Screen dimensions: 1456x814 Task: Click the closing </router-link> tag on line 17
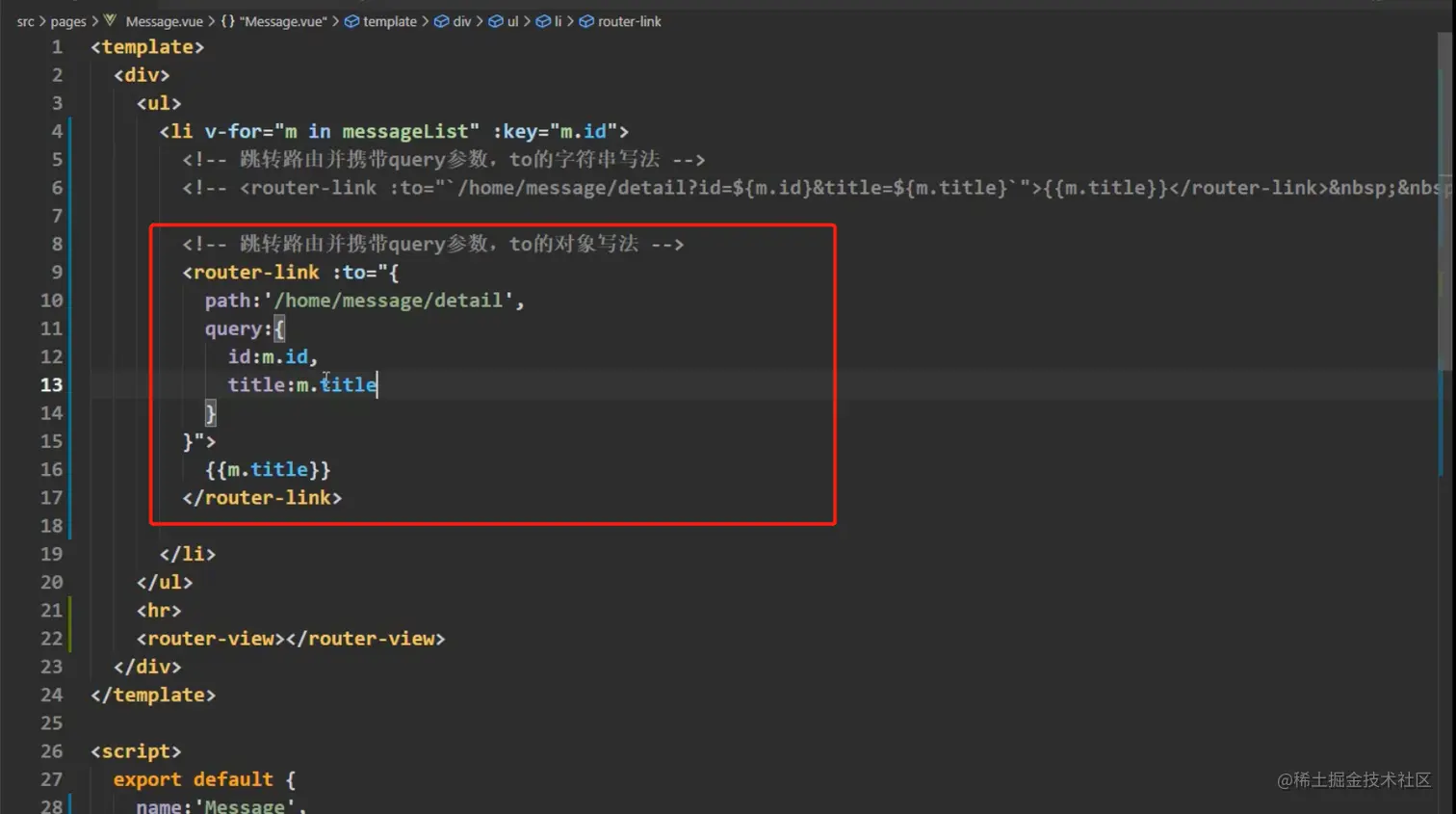[x=262, y=498]
